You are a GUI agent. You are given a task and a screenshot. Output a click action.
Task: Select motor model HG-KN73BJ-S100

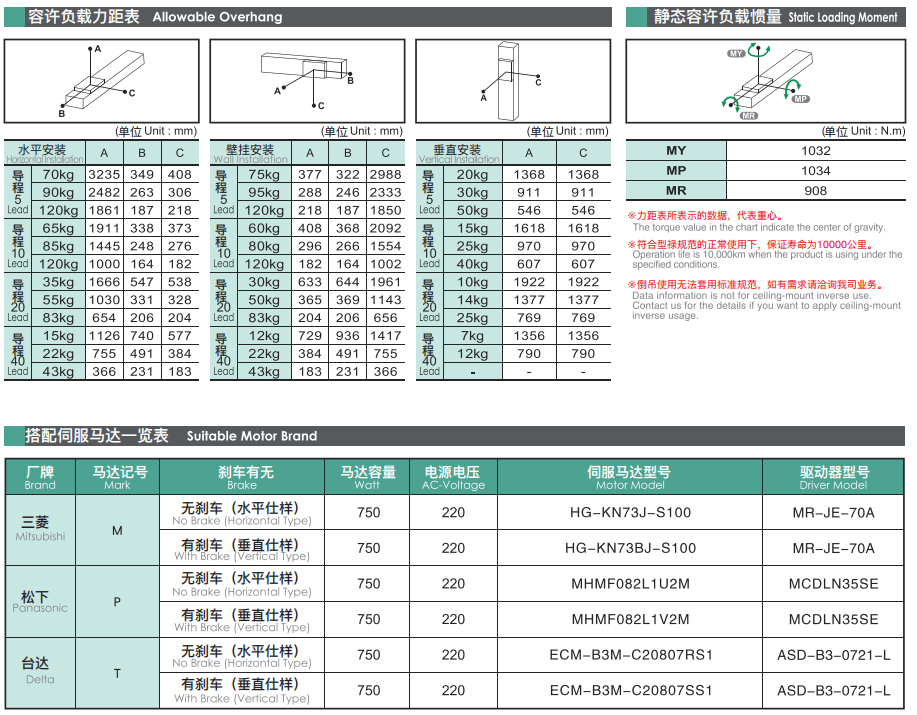click(x=629, y=548)
